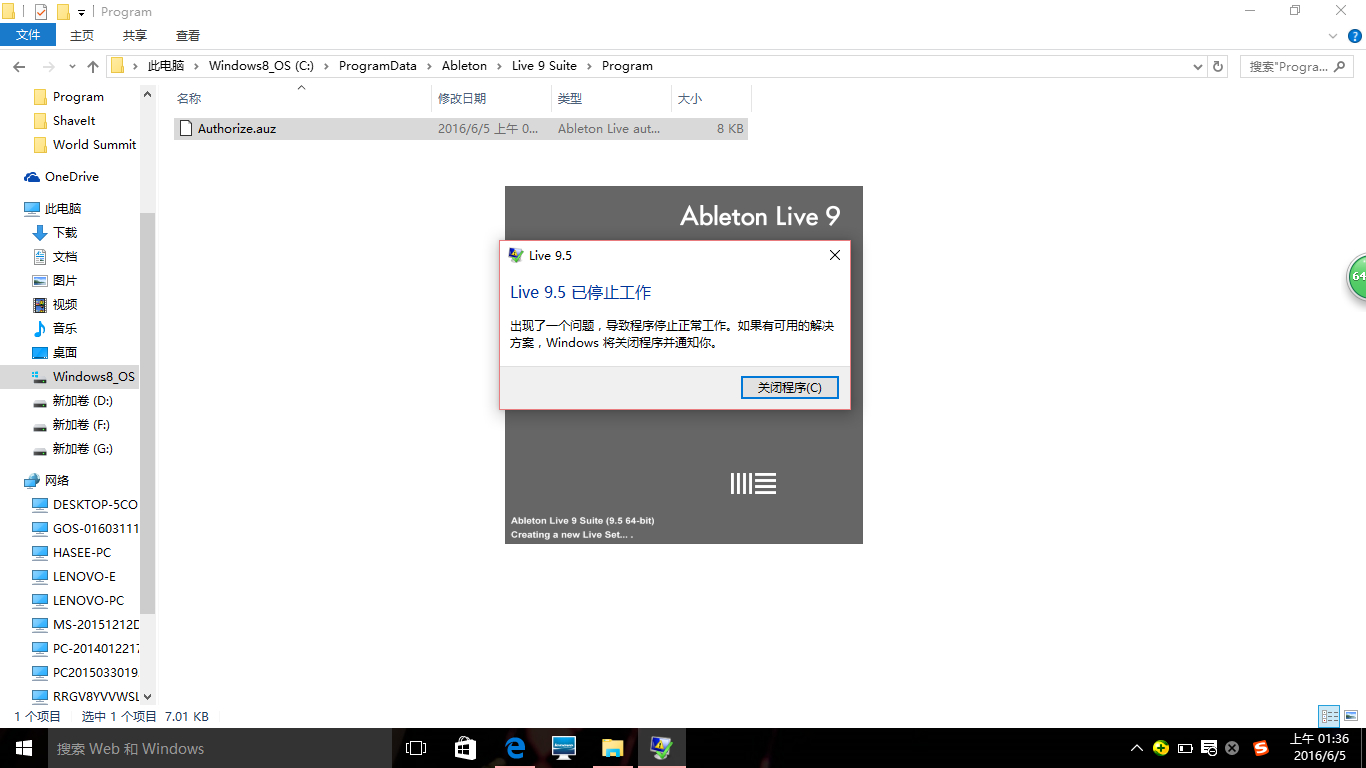Select the World Summit folder in sidebar
1366x768 pixels.
[x=94, y=145]
